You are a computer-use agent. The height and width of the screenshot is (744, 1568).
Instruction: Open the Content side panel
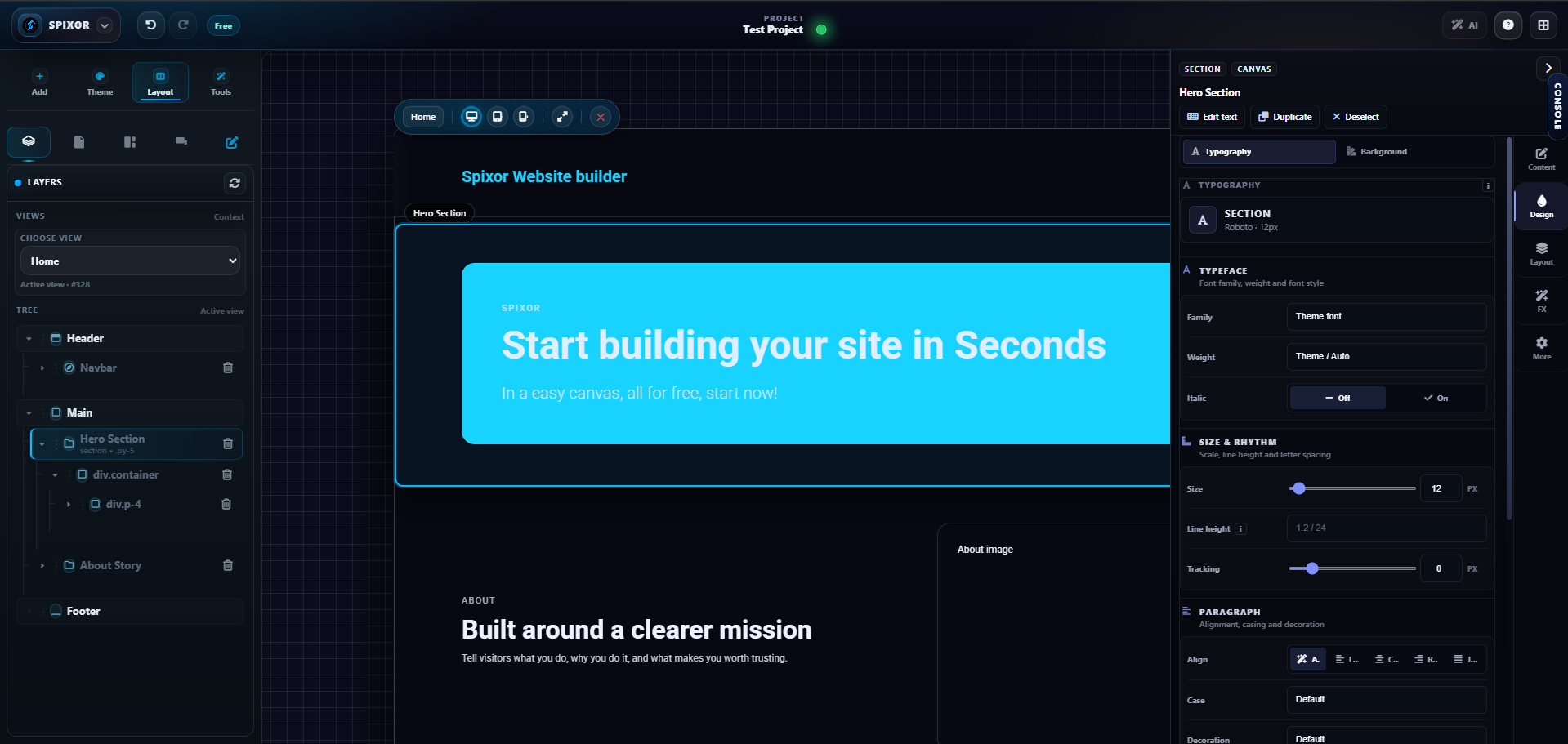[1542, 158]
